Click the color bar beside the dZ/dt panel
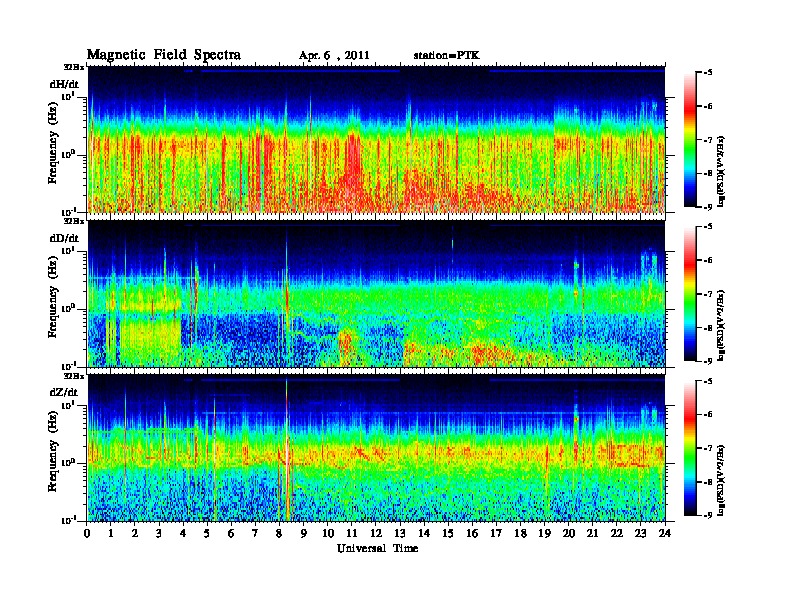Screen dimensions: 792x612 click(x=690, y=448)
